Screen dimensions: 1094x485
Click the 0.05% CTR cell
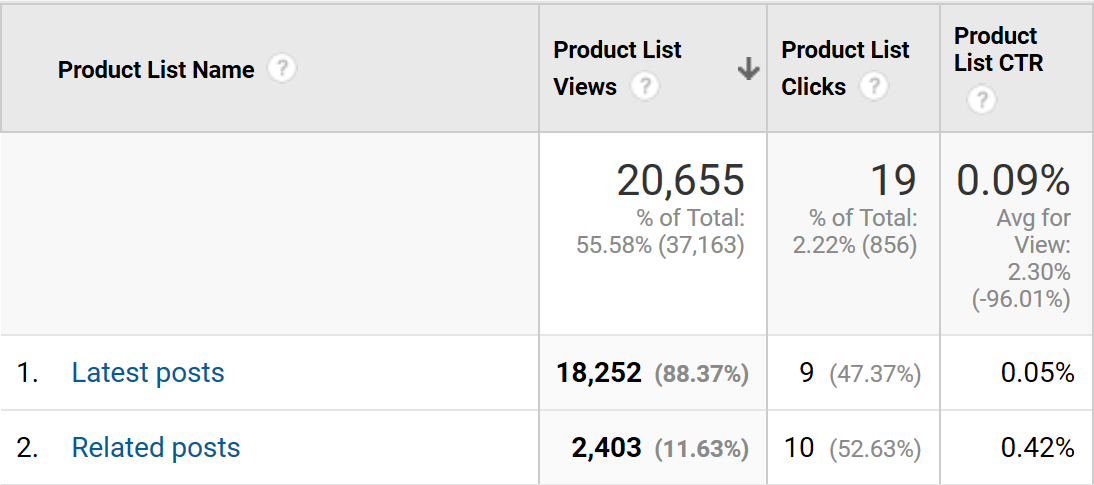tap(1037, 373)
